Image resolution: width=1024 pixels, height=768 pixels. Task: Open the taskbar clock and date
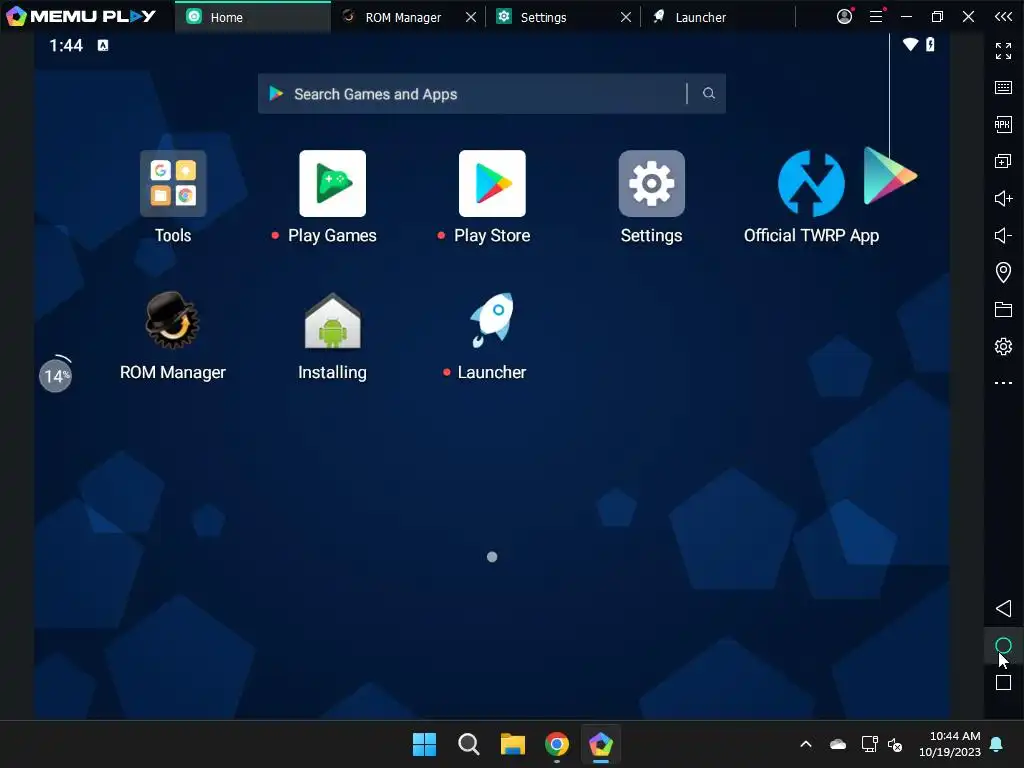pos(950,744)
